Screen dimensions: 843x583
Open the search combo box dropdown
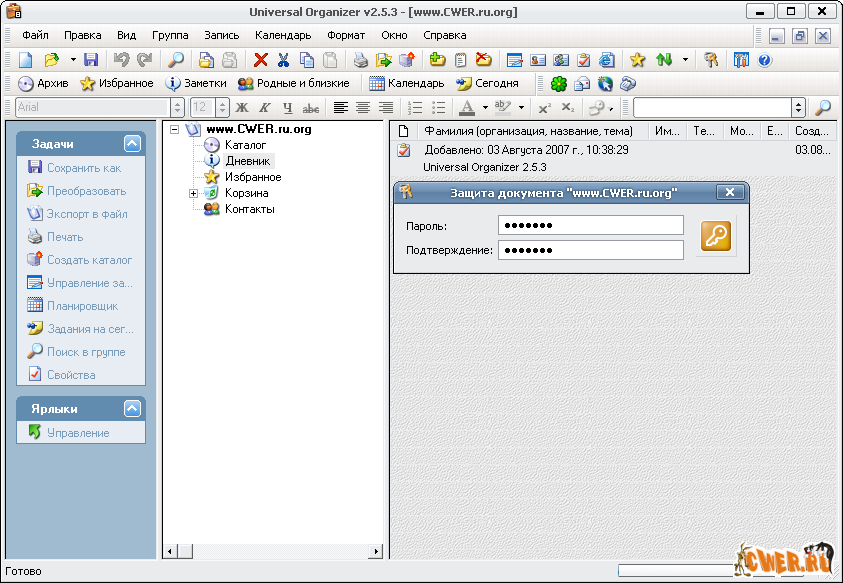798,108
